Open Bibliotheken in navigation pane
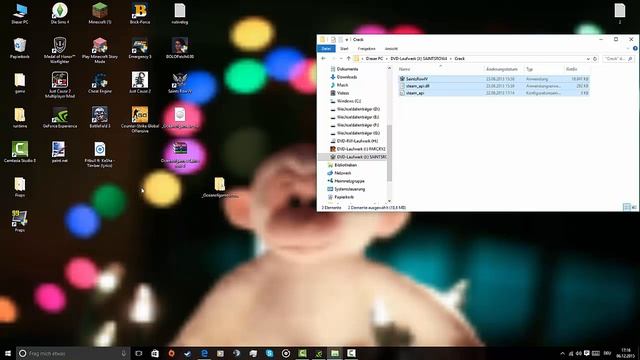The width and height of the screenshot is (640, 360). [345, 165]
